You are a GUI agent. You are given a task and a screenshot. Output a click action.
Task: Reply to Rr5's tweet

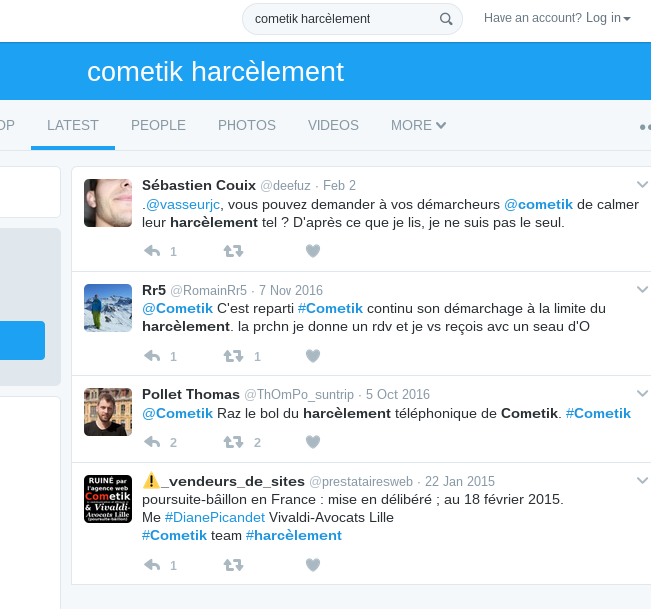[x=152, y=356]
